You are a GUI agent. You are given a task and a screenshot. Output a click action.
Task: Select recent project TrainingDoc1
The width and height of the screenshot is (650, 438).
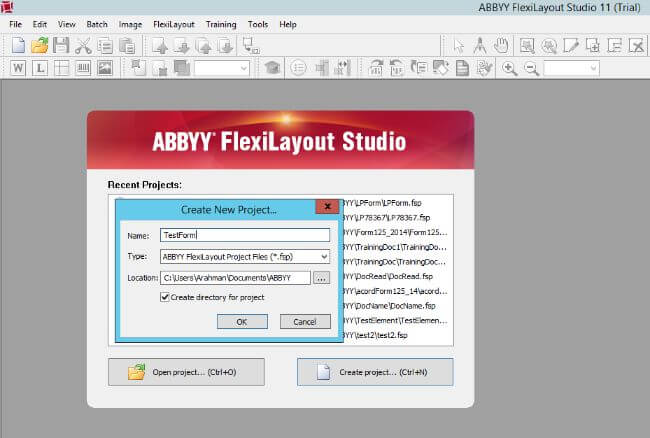pos(394,247)
